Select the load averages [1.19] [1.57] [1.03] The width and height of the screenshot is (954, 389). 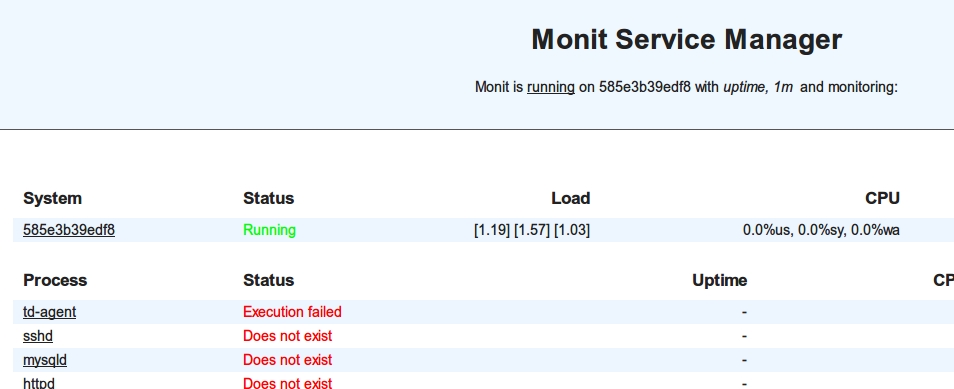click(532, 230)
